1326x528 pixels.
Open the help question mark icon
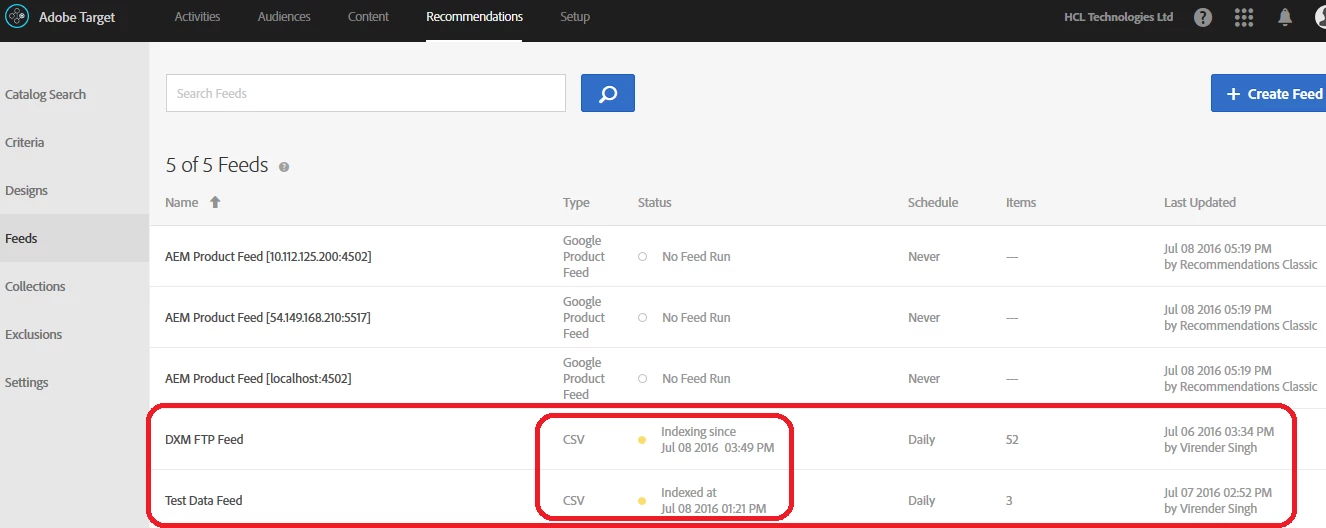tap(1203, 17)
